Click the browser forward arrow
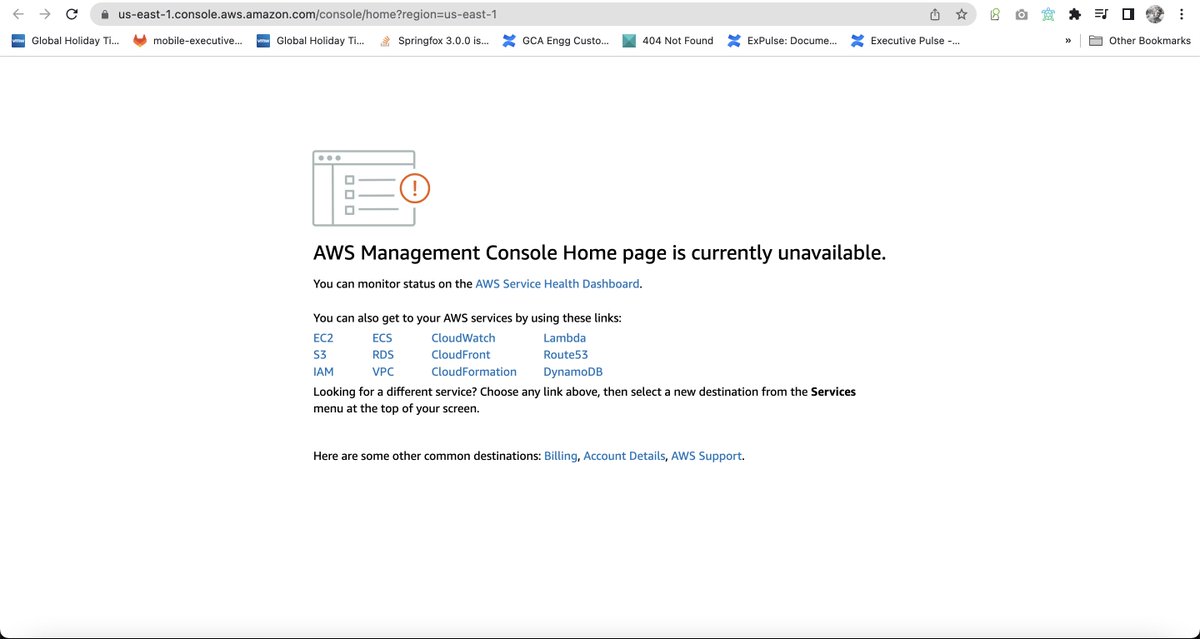The width and height of the screenshot is (1200, 639). 45,15
